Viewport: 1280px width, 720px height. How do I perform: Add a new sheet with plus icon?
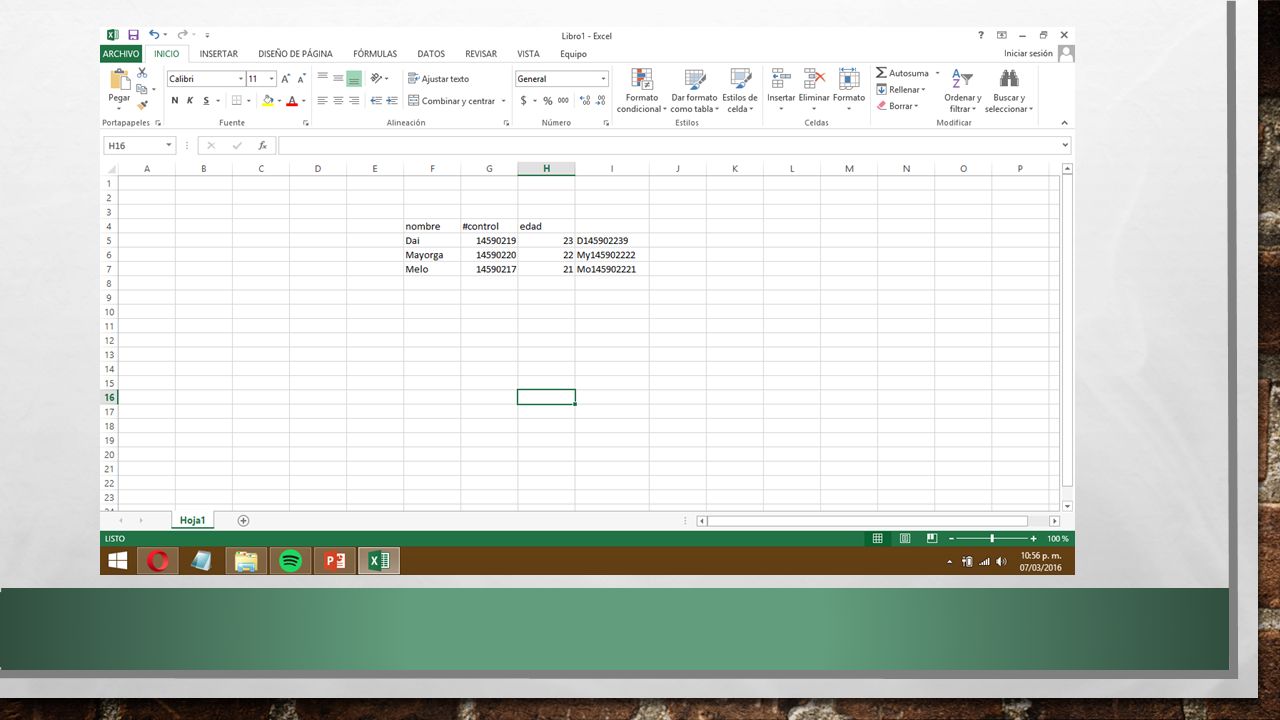[x=243, y=521]
